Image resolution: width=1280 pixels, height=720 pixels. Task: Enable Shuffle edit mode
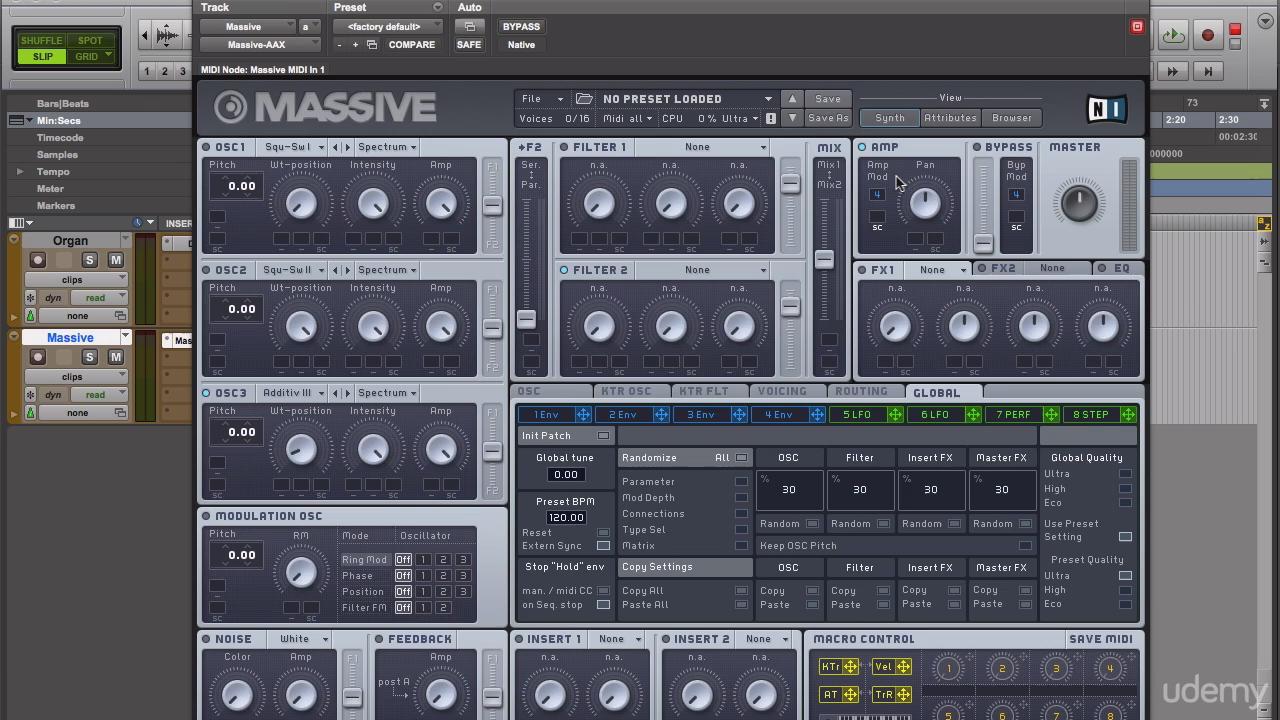41,40
